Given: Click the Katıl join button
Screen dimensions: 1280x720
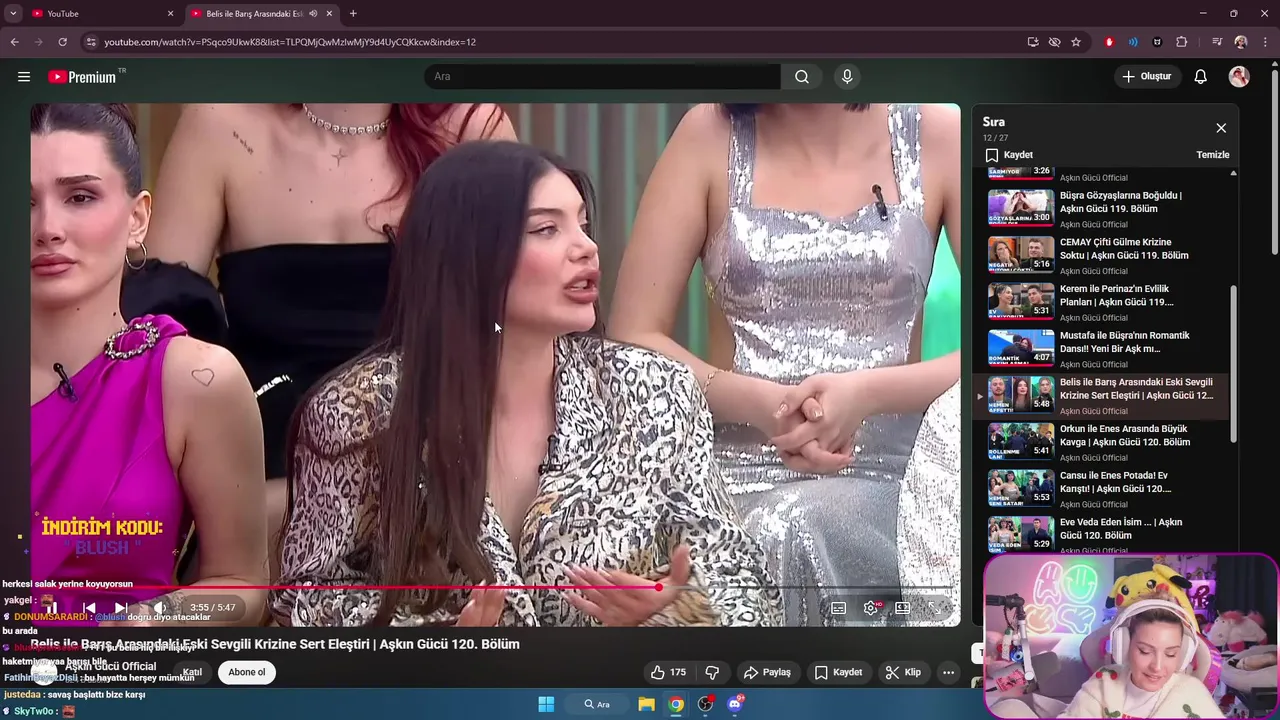Looking at the screenshot, I should pos(192,672).
